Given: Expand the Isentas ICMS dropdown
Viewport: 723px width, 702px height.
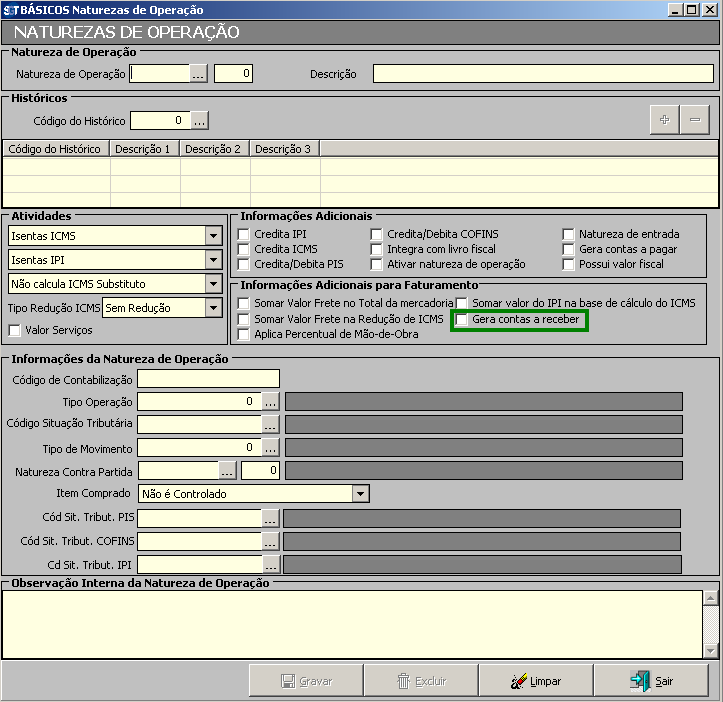Looking at the screenshot, I should pyautogui.click(x=212, y=236).
